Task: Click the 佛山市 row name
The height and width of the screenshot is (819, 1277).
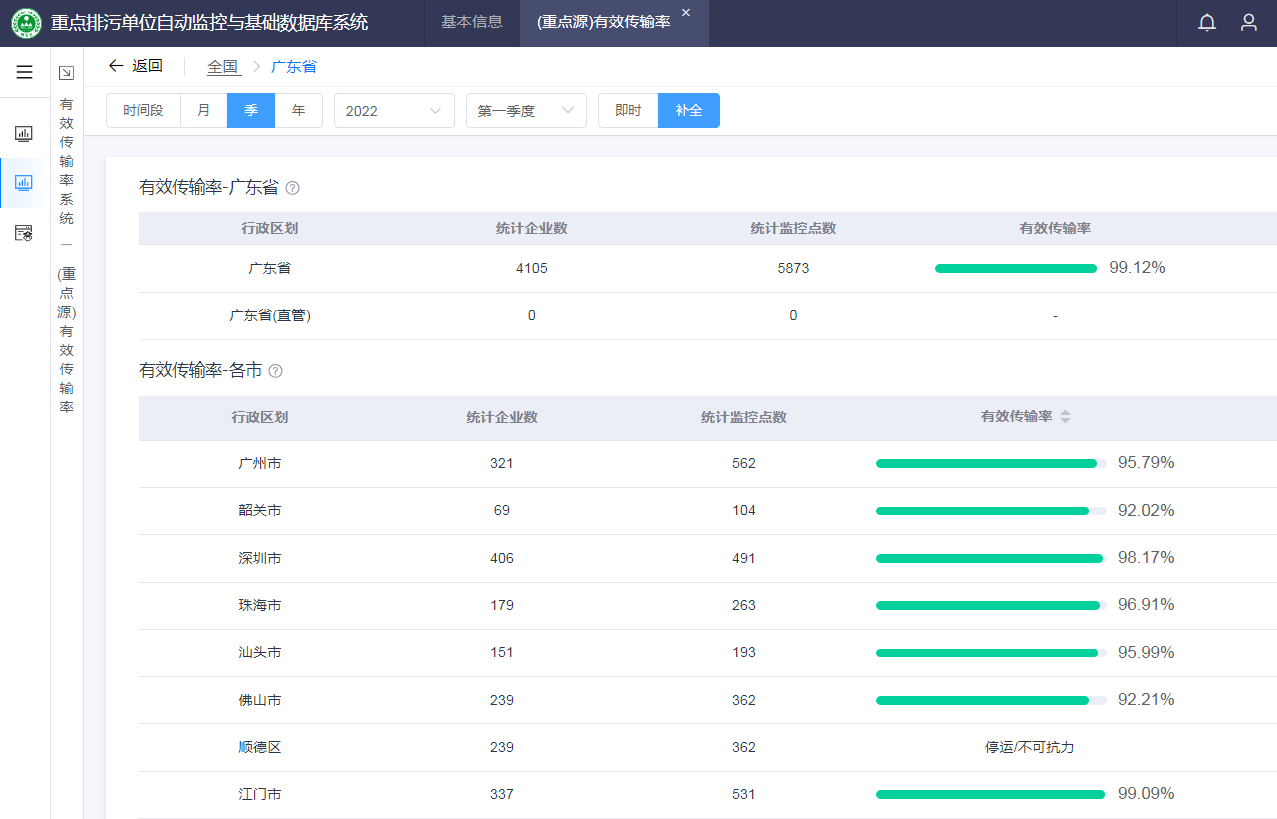Action: tap(260, 700)
